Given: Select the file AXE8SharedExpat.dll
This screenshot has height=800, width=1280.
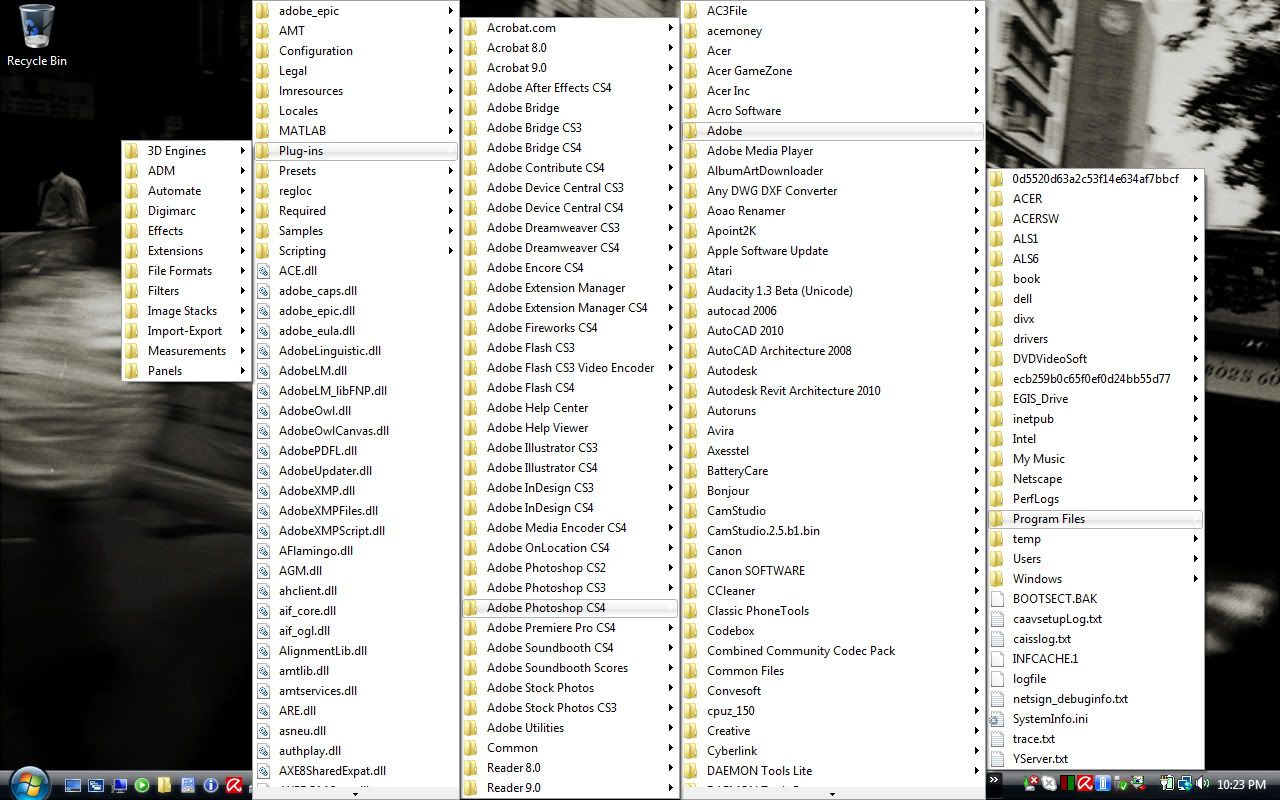Looking at the screenshot, I should click(355, 771).
